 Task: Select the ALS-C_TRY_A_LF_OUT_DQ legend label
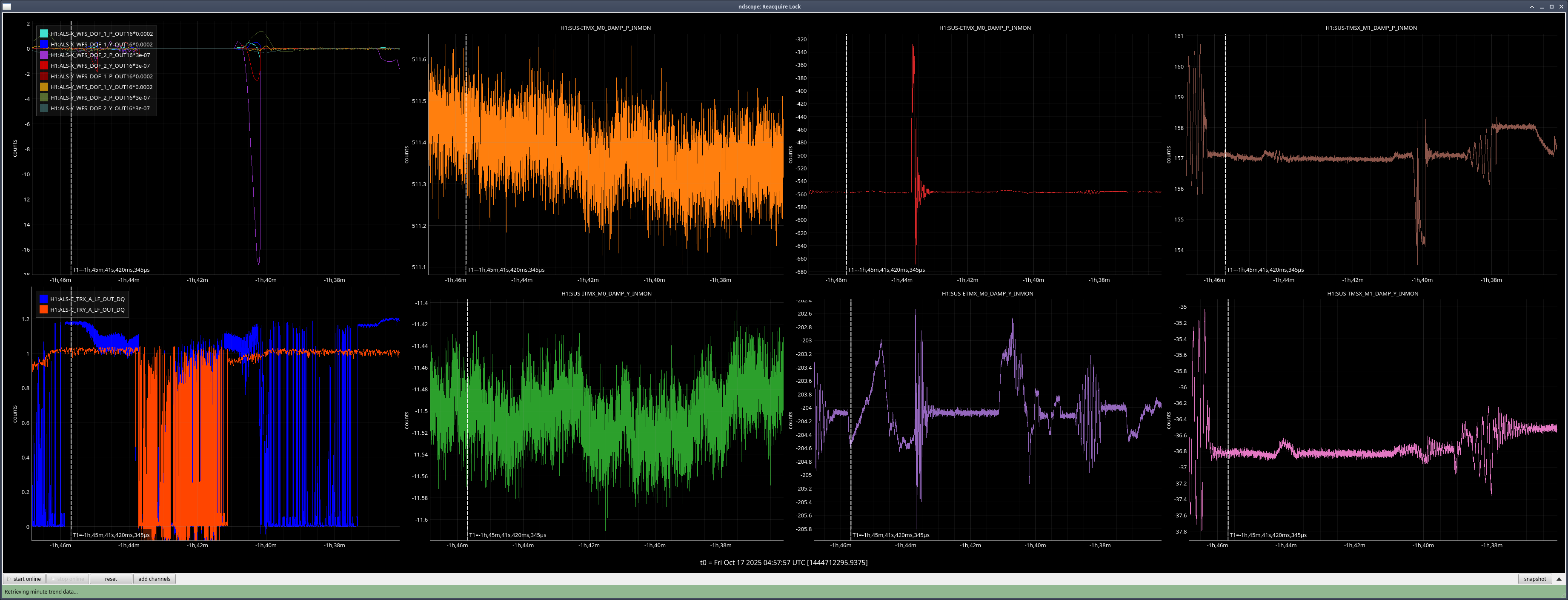click(x=87, y=310)
